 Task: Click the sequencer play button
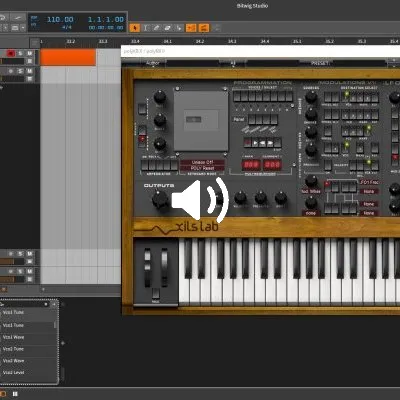click(x=255, y=143)
